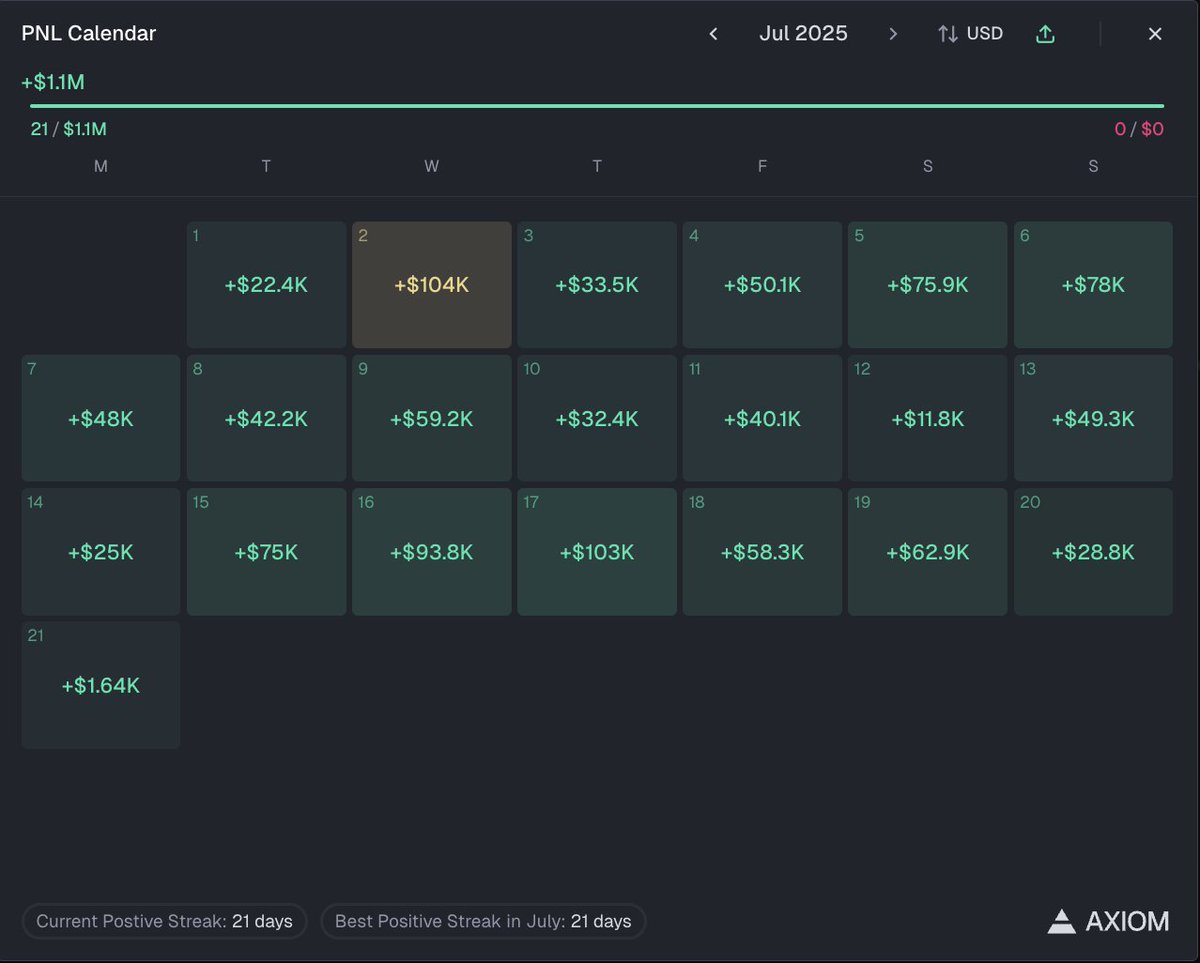Click the +$1.1M total profit text

[x=53, y=82]
